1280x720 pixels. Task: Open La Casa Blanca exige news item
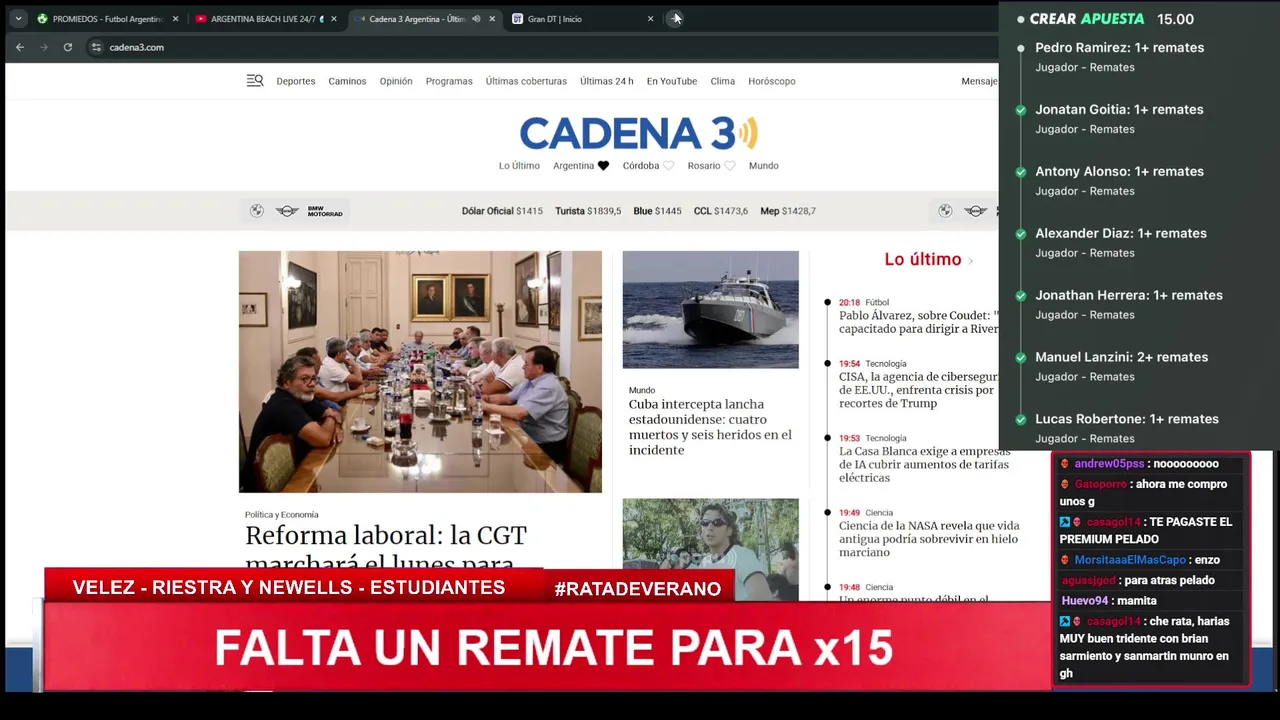924,464
